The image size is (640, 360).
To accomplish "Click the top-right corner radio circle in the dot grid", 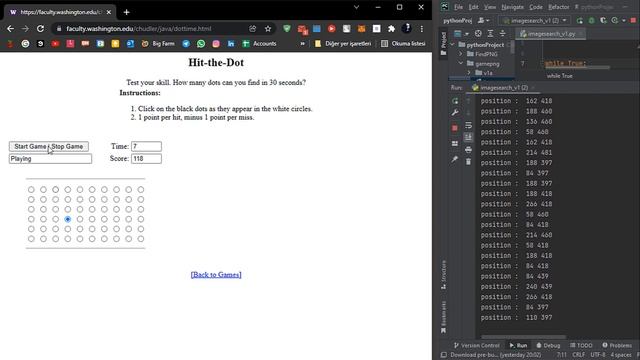I will tap(141, 190).
